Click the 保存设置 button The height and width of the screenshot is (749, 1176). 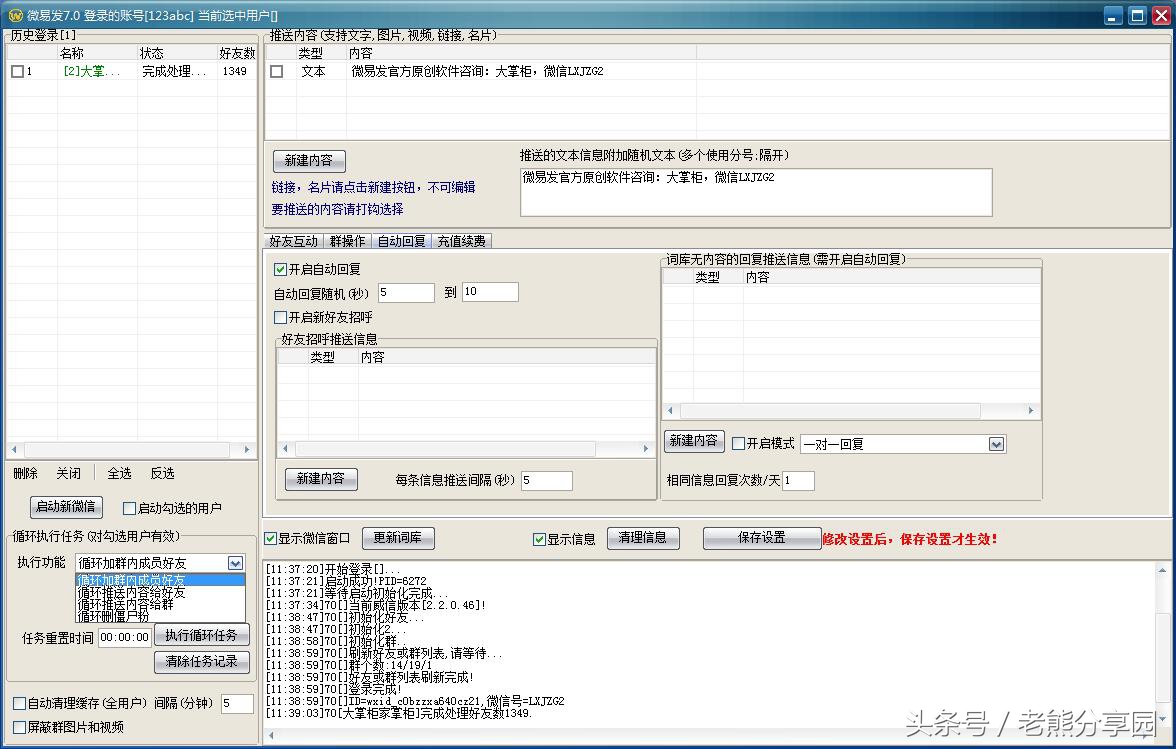point(761,538)
